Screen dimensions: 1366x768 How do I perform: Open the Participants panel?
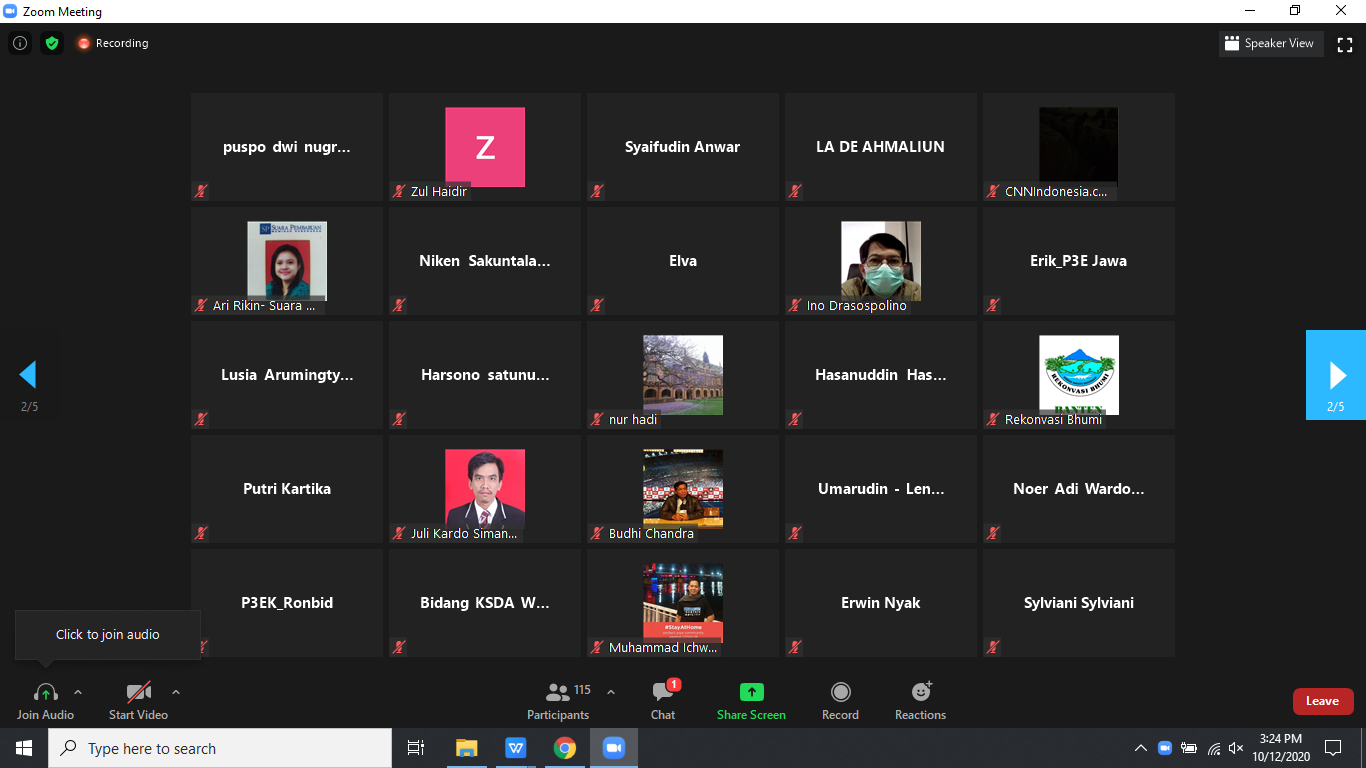tap(558, 700)
